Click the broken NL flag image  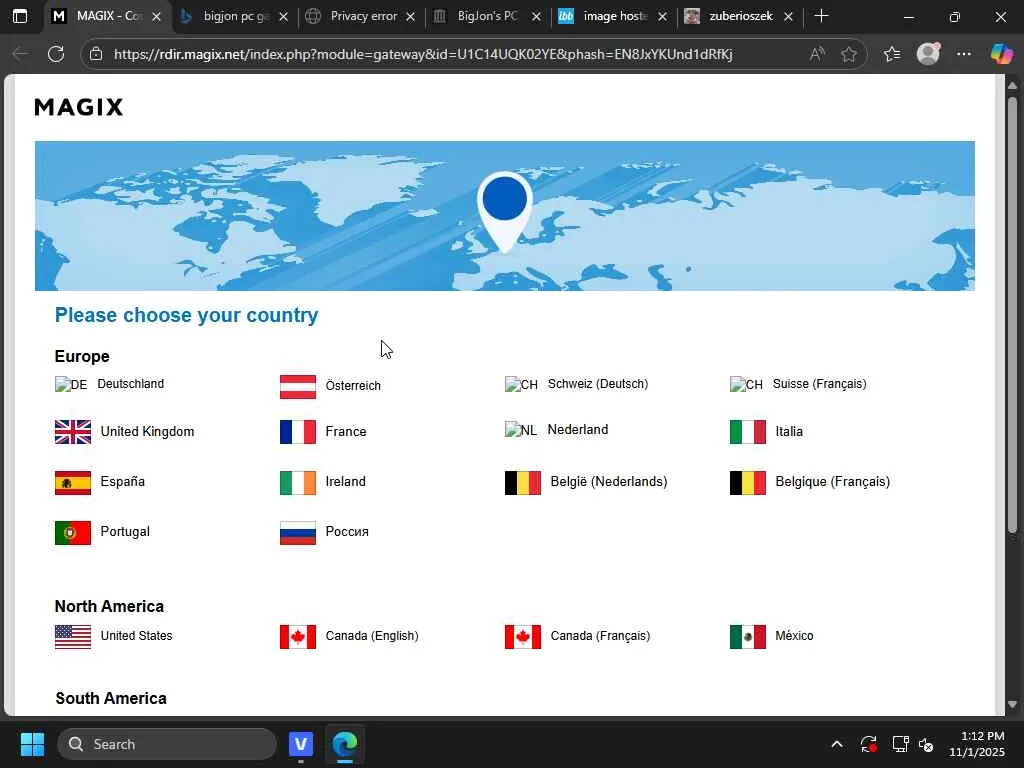(x=521, y=430)
